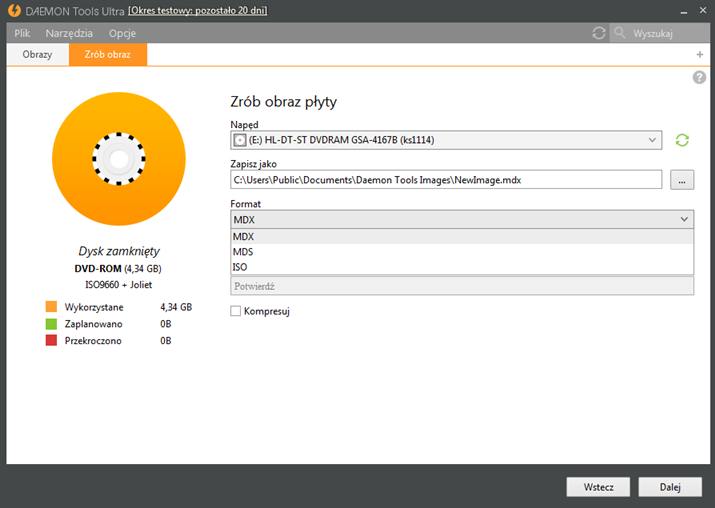Browse save location with the ... button
Image resolution: width=715 pixels, height=508 pixels.
pos(682,180)
